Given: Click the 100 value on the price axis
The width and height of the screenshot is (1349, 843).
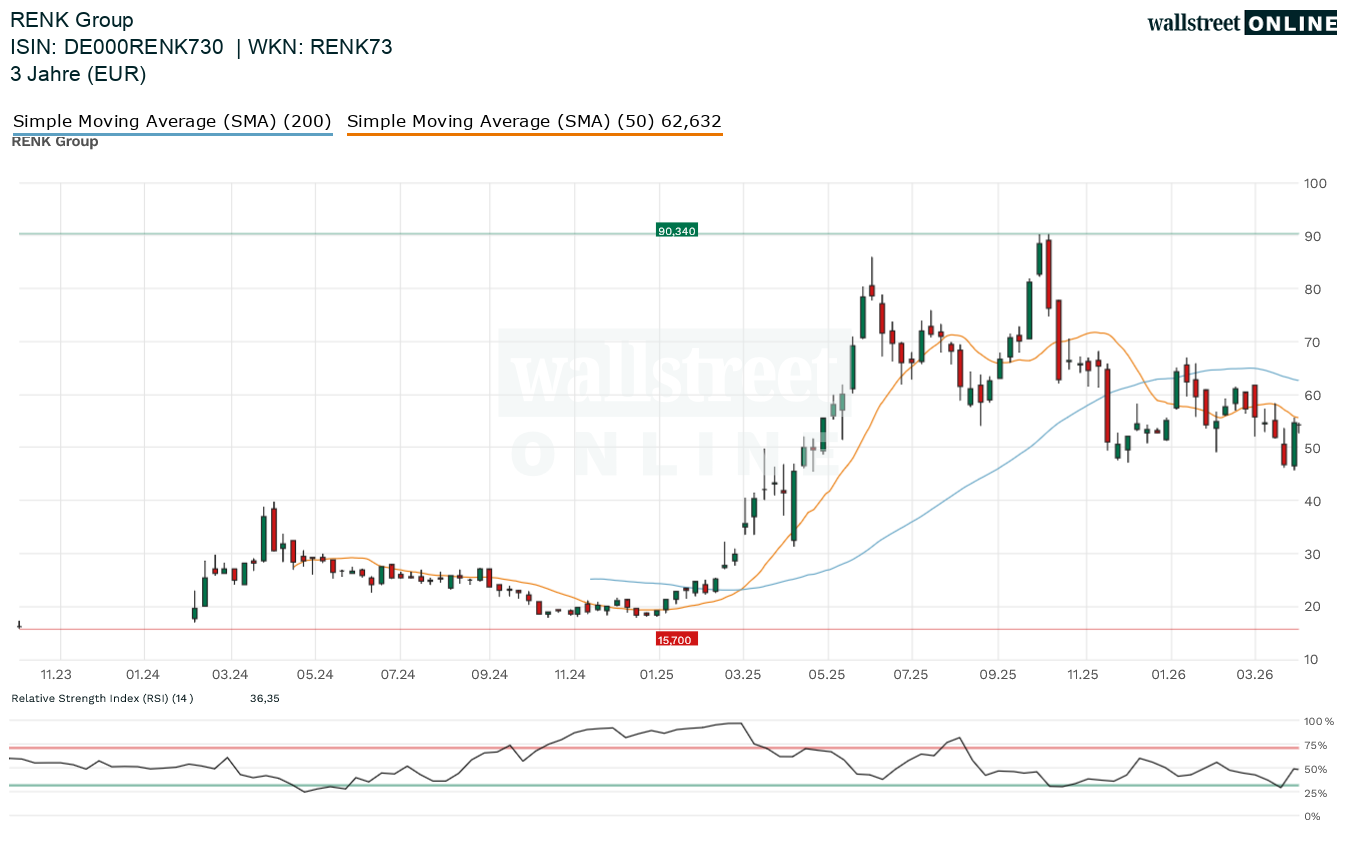Looking at the screenshot, I should 1315,184.
